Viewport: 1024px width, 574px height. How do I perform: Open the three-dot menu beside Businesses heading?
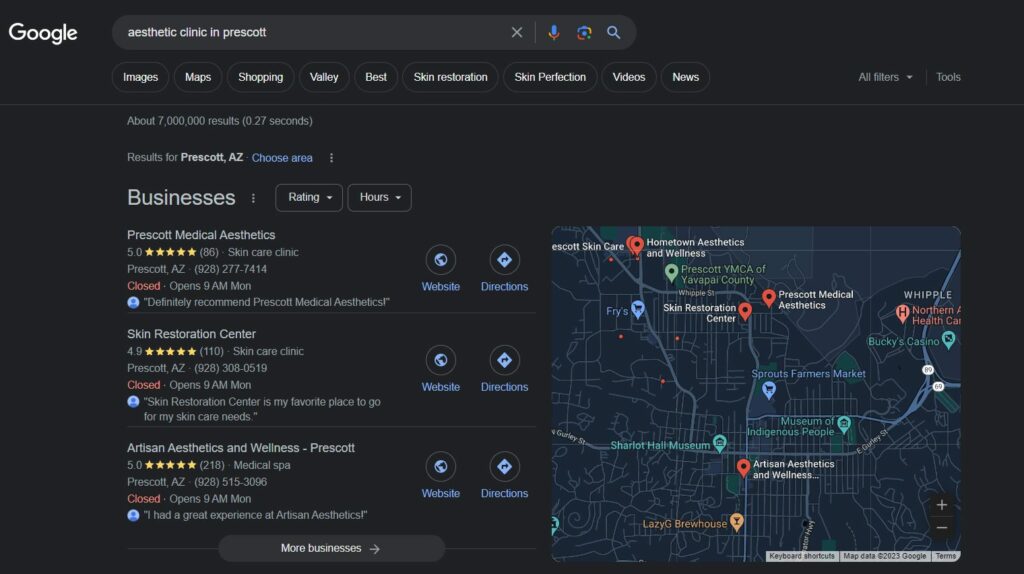coord(253,198)
